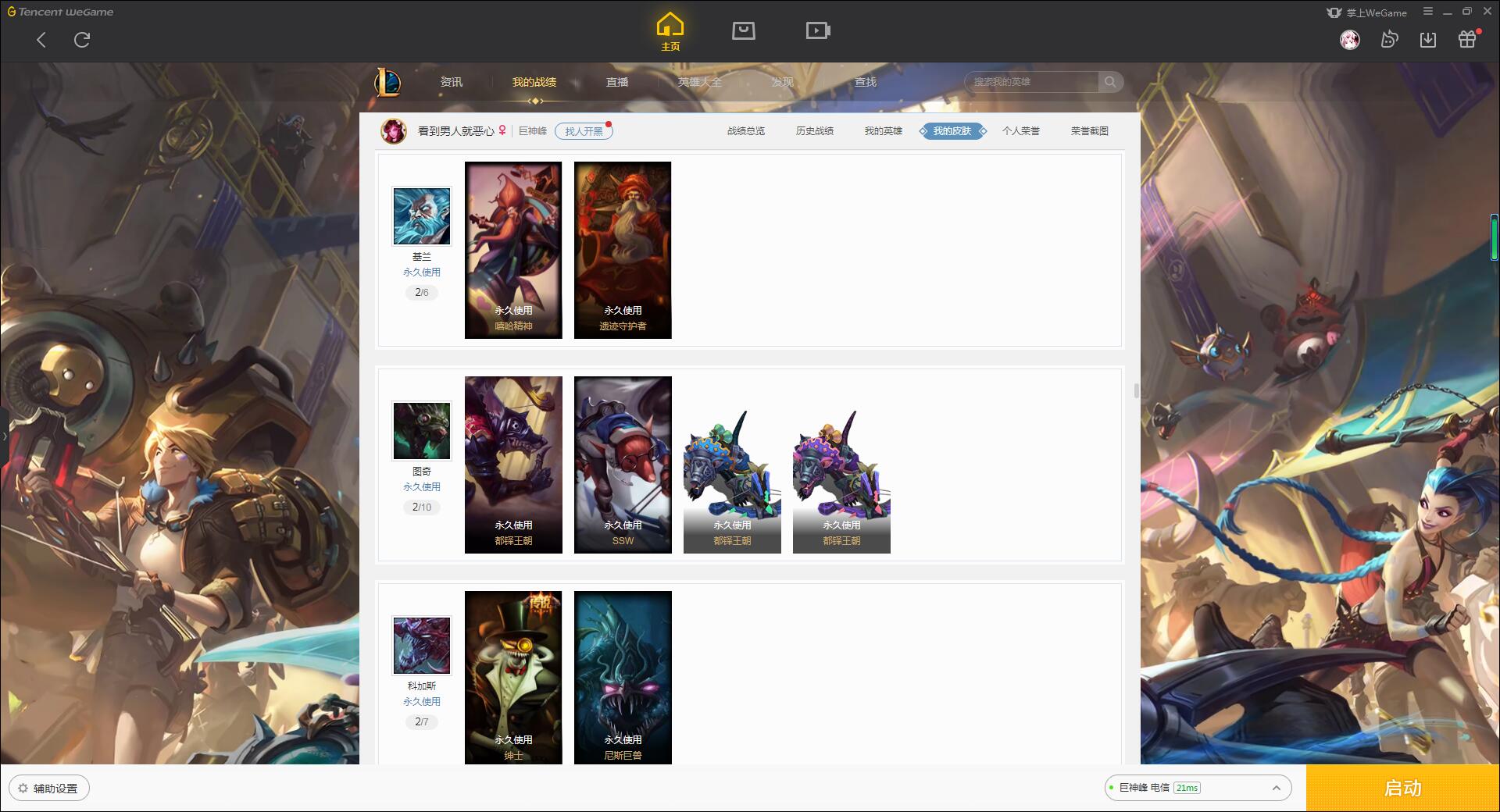
Task: Go back with the left arrow icon
Action: pos(41,40)
